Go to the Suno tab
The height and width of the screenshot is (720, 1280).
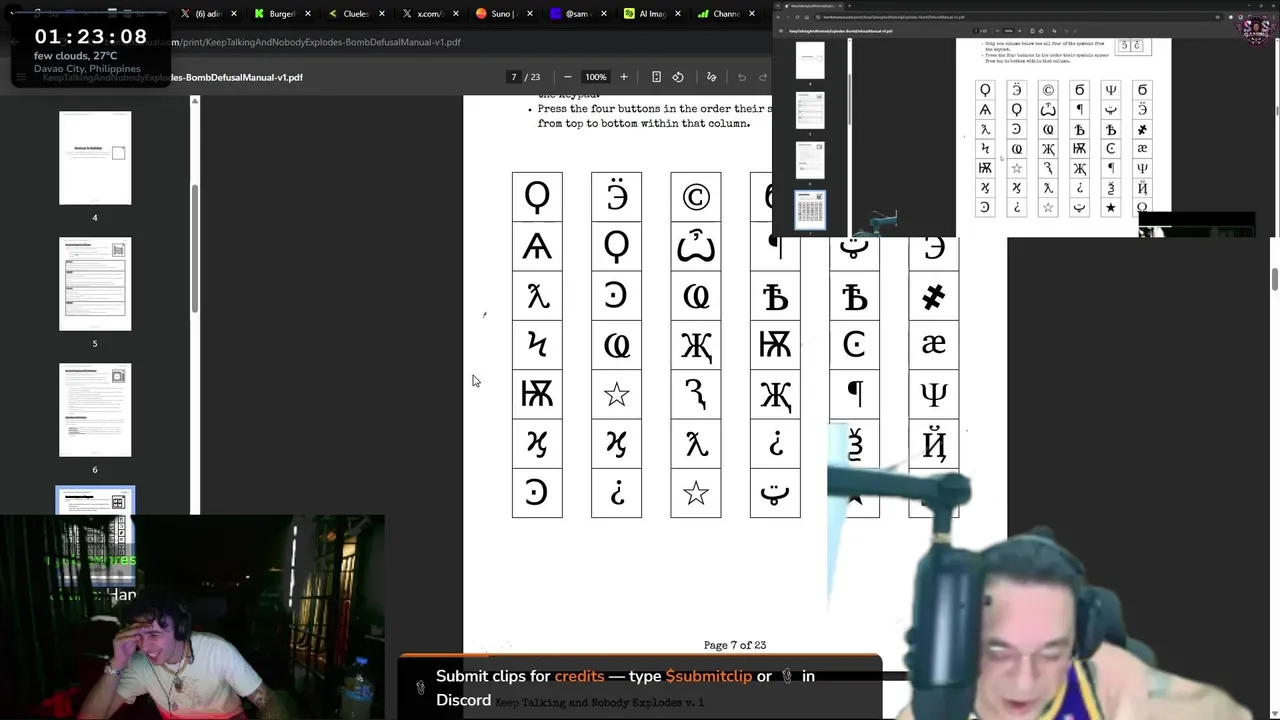pyautogui.click(x=502, y=14)
